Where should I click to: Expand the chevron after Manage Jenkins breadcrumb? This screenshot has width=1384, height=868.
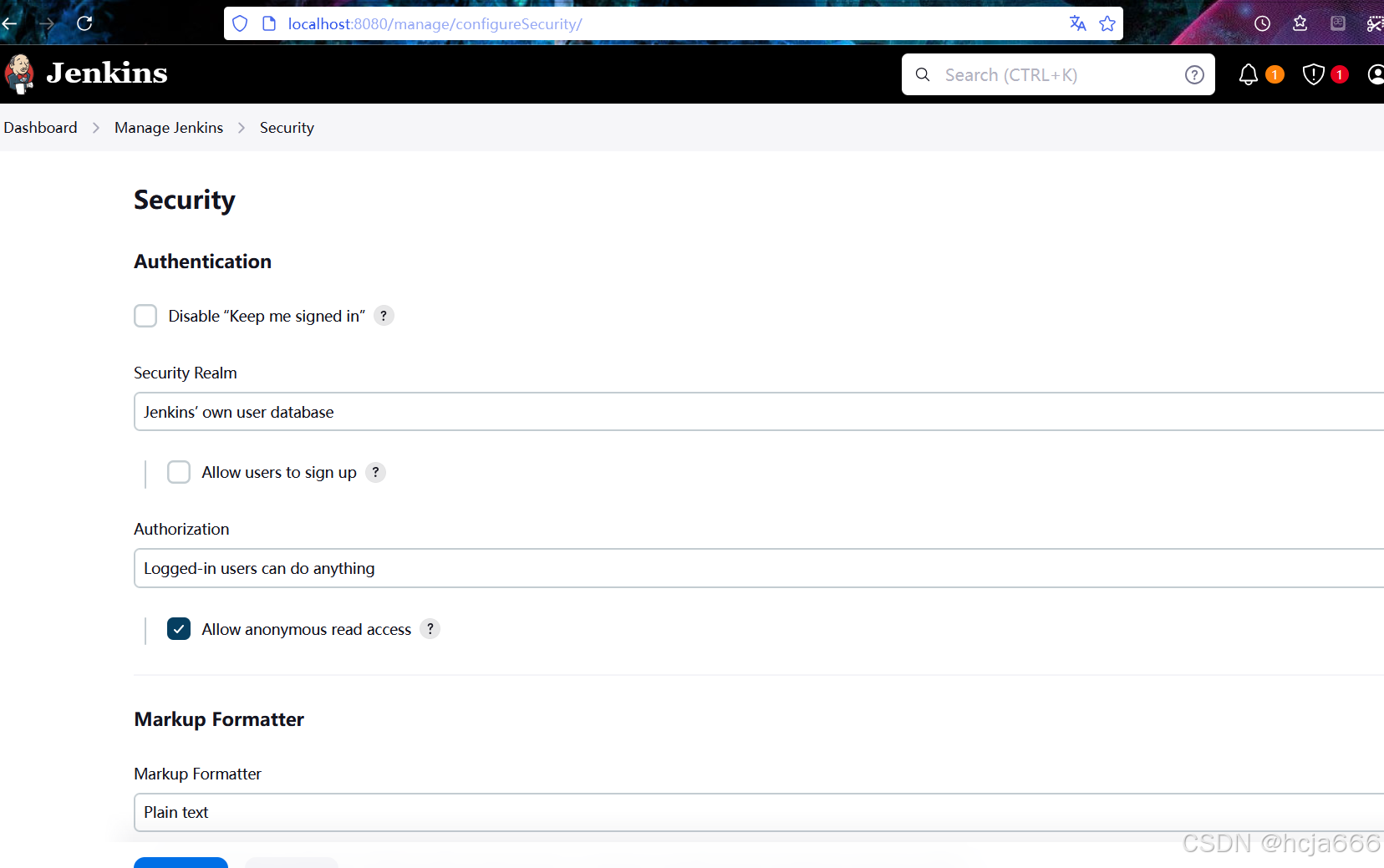coord(242,128)
